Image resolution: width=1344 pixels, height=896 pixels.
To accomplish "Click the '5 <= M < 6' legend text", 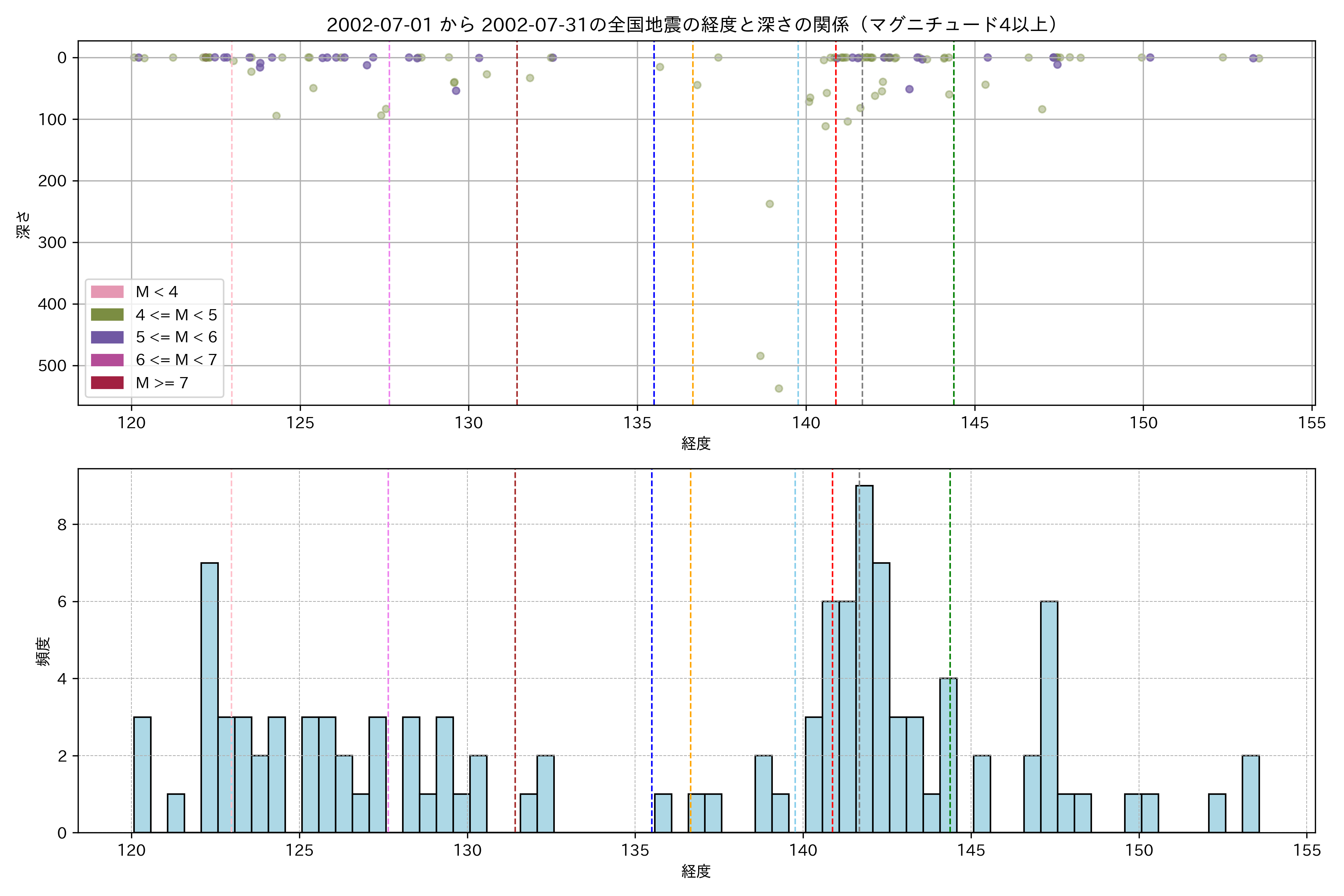I will point(176,337).
